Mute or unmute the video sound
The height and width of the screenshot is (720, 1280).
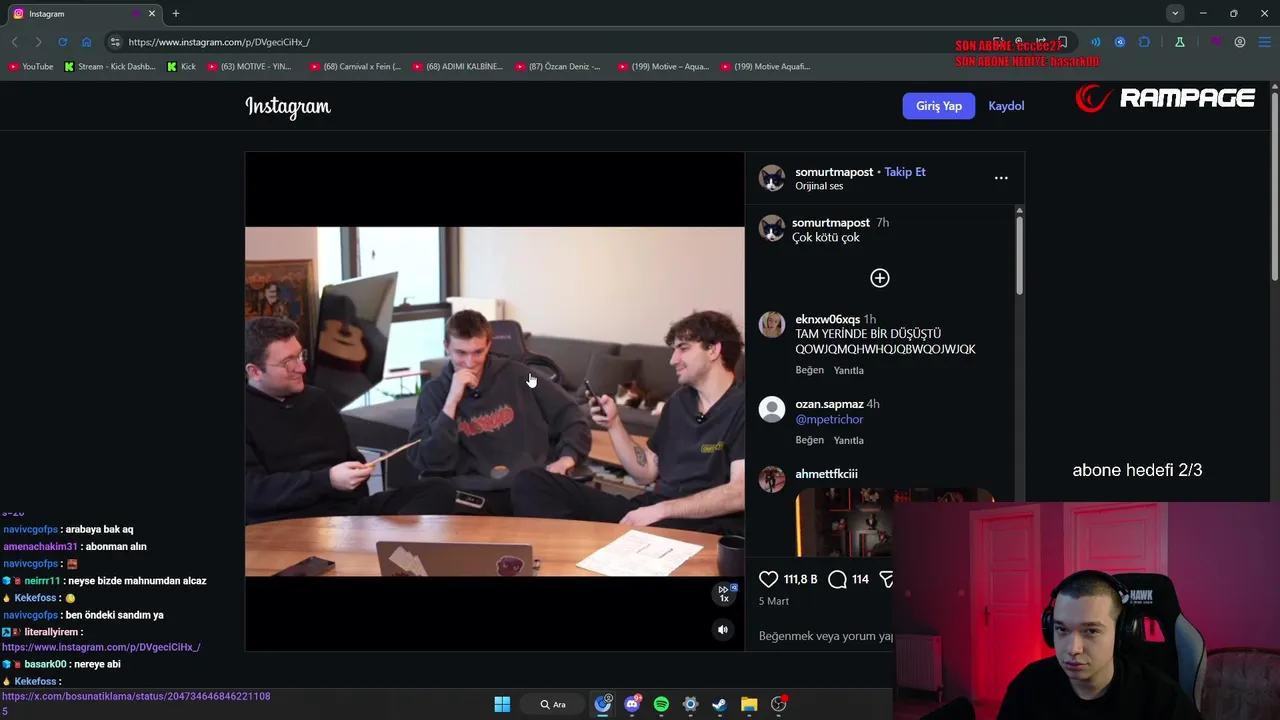click(x=723, y=630)
